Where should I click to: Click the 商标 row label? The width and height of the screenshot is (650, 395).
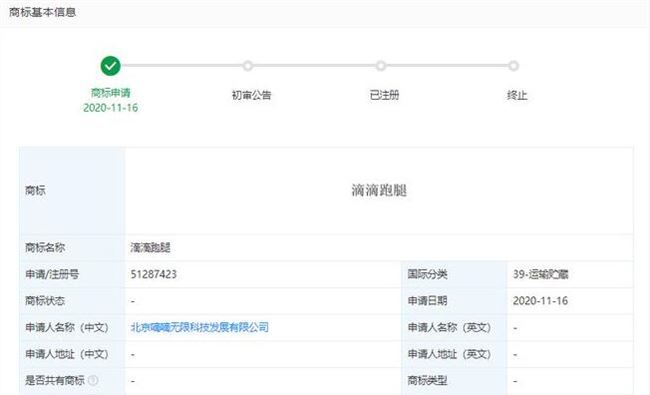coord(35,191)
